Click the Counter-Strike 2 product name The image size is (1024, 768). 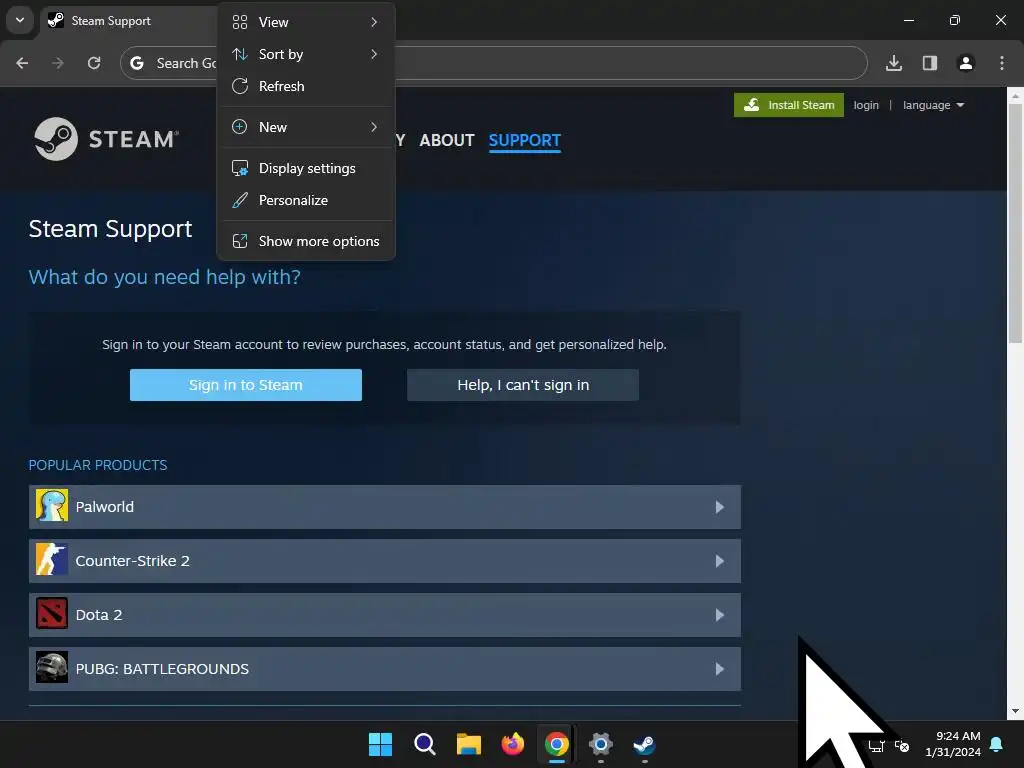coord(133,561)
